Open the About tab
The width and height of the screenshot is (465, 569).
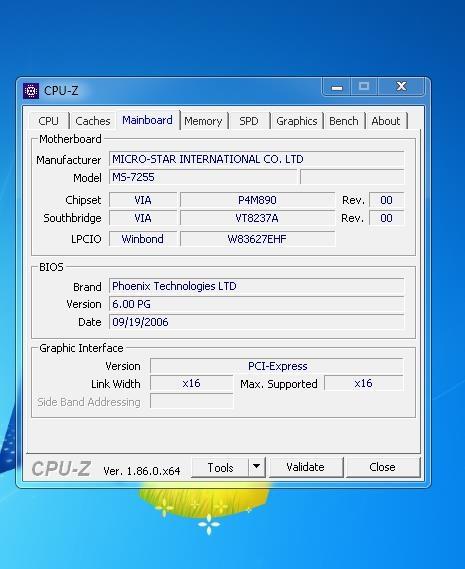click(386, 121)
